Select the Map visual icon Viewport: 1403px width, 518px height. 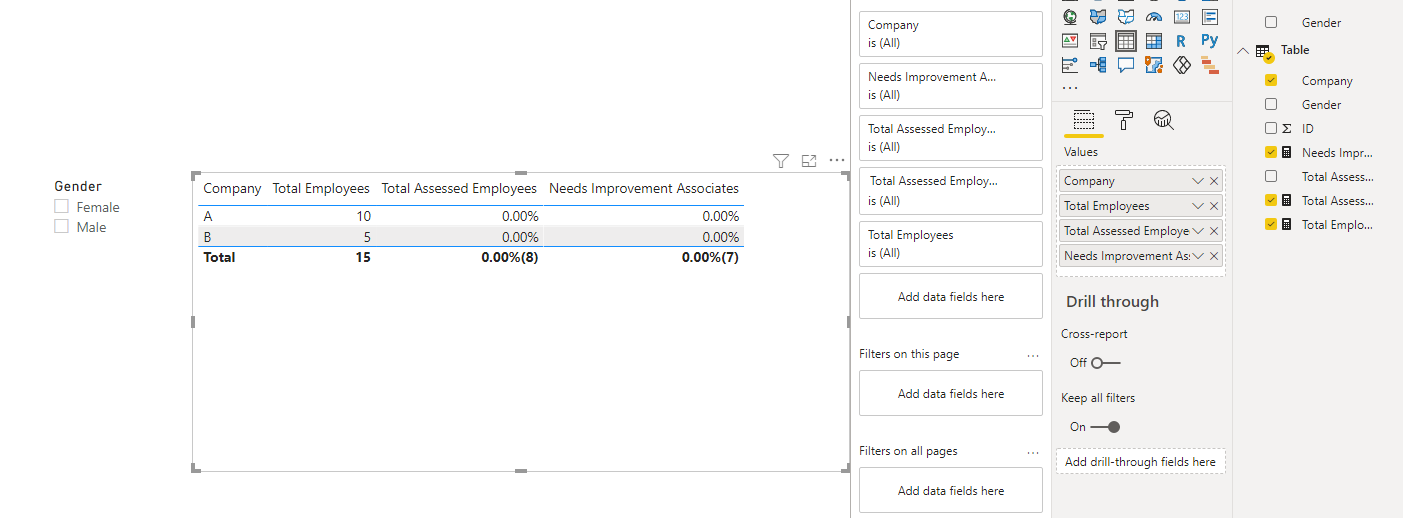(1070, 16)
